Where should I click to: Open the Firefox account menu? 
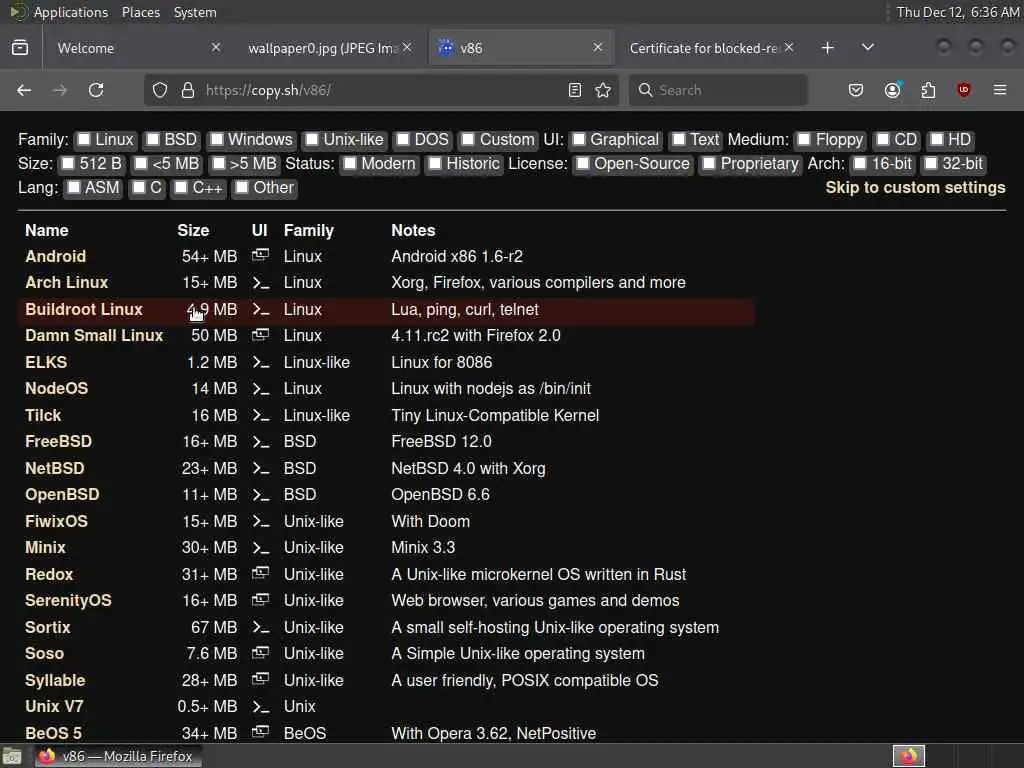893,90
